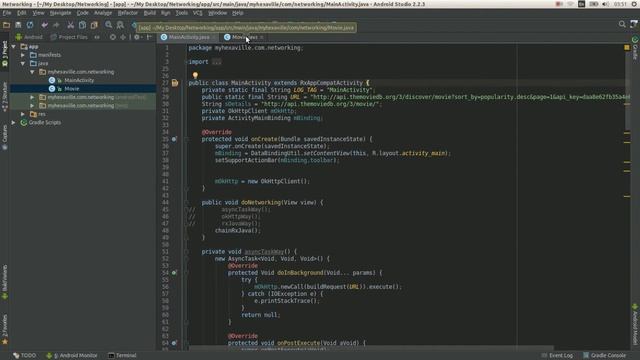Click the Undo arrow icon

44,25
